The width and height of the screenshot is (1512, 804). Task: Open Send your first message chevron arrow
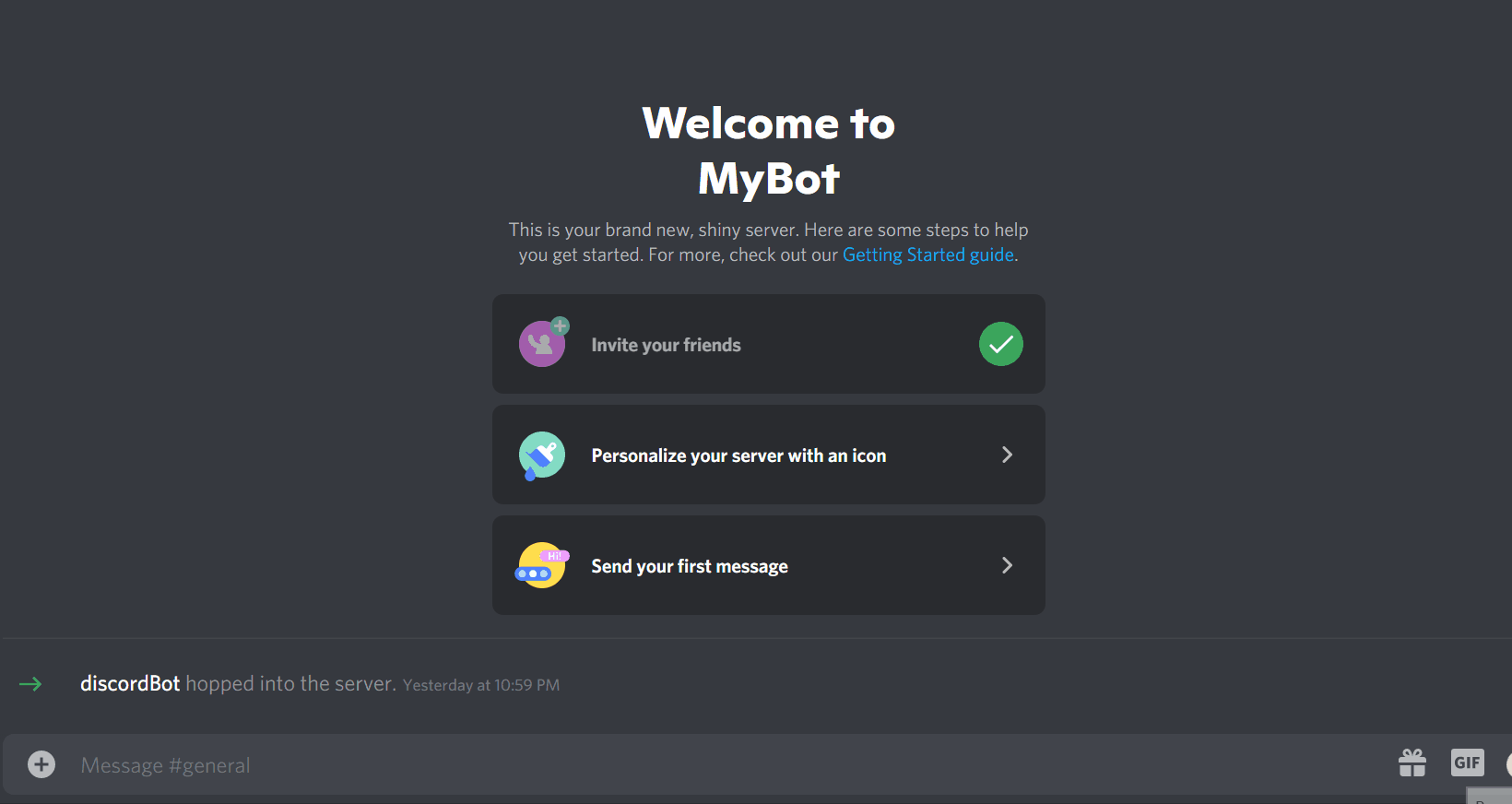(x=1007, y=565)
